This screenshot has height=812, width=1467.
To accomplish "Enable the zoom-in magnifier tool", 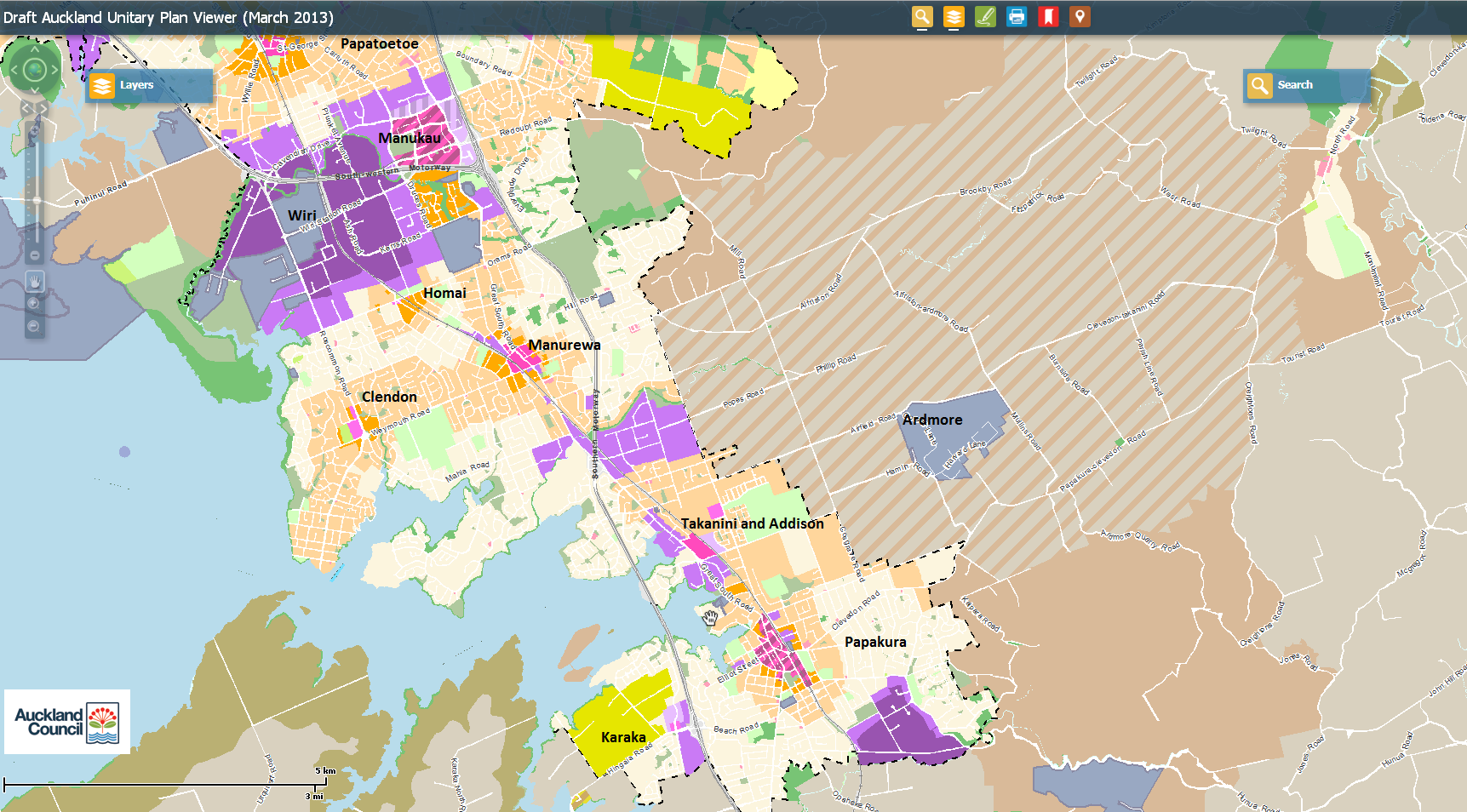I will 34,303.
